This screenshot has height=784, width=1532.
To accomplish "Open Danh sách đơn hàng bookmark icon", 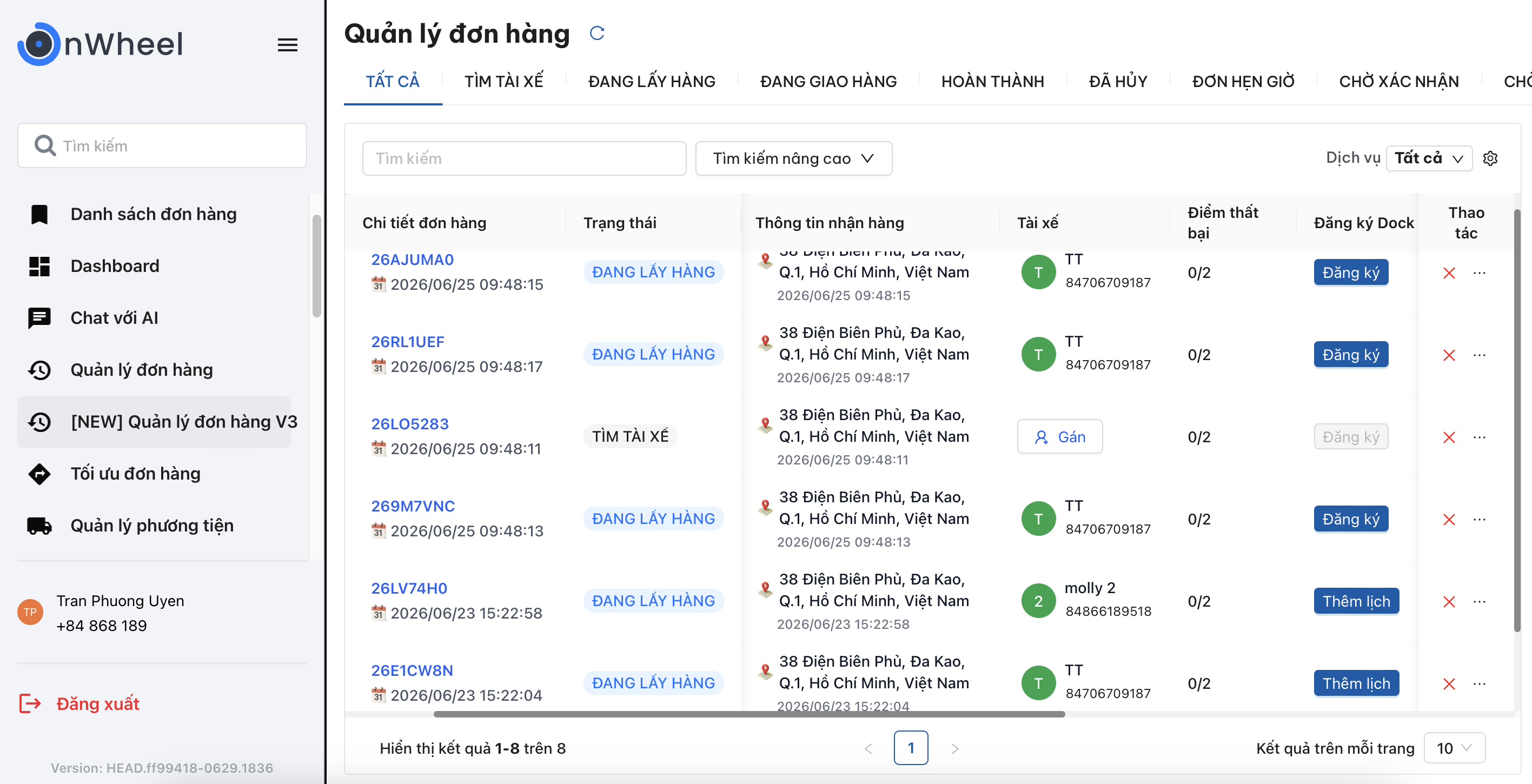I will (x=39, y=214).
